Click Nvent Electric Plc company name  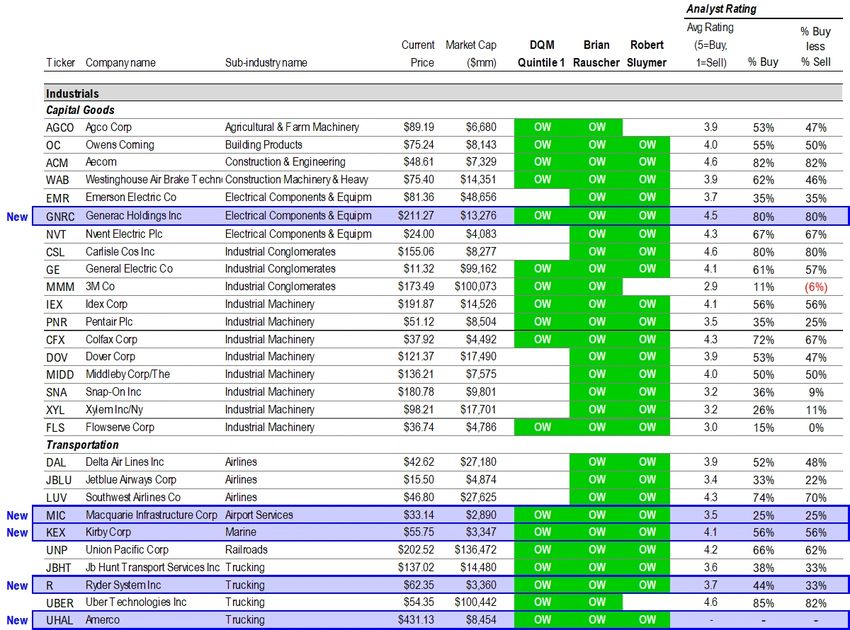click(x=124, y=234)
